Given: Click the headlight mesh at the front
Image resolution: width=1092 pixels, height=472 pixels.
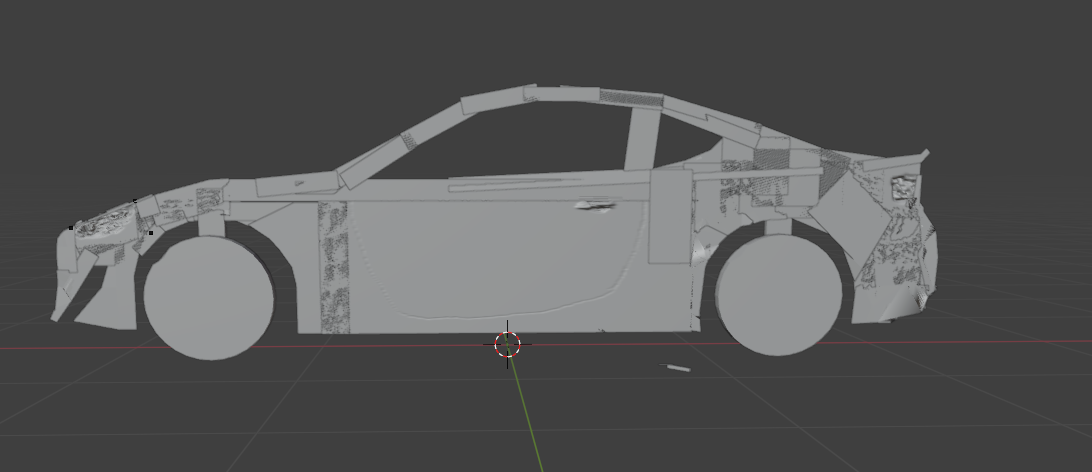Looking at the screenshot, I should click(x=104, y=223).
